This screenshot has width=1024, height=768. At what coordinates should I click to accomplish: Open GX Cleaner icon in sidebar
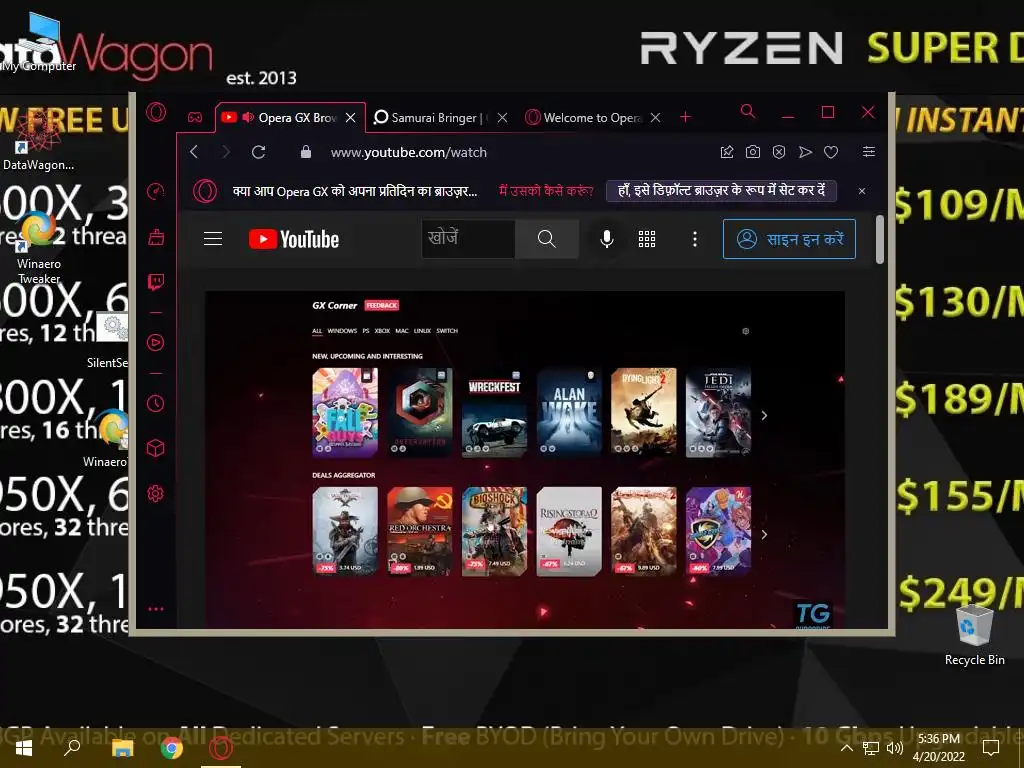155,237
